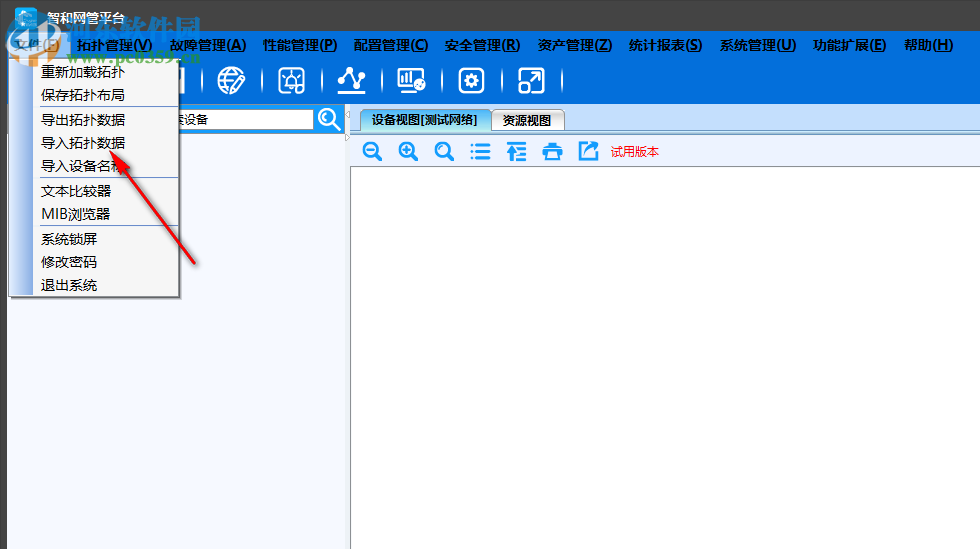Click the device search magnifier button

coord(329,119)
